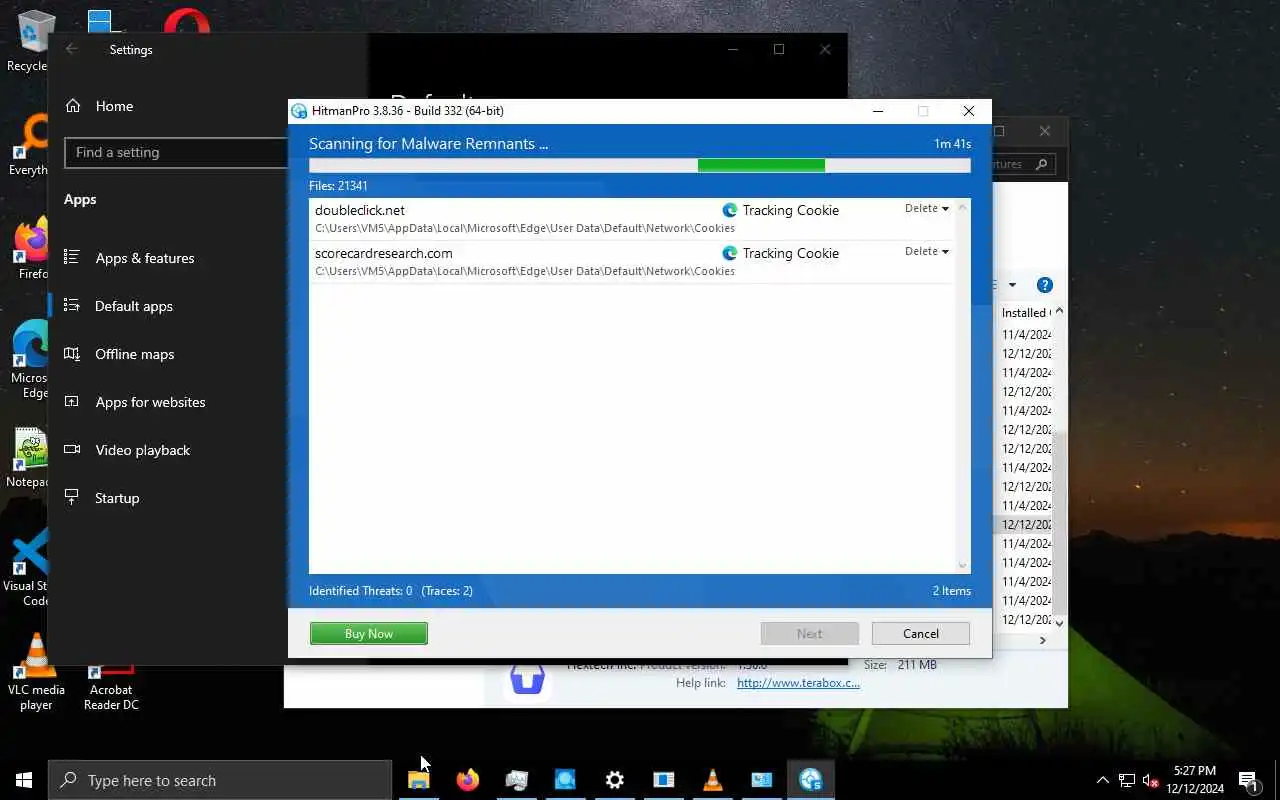Open the Delete dropdown for doubleclick.net
The width and height of the screenshot is (1280, 800).
[x=927, y=208]
